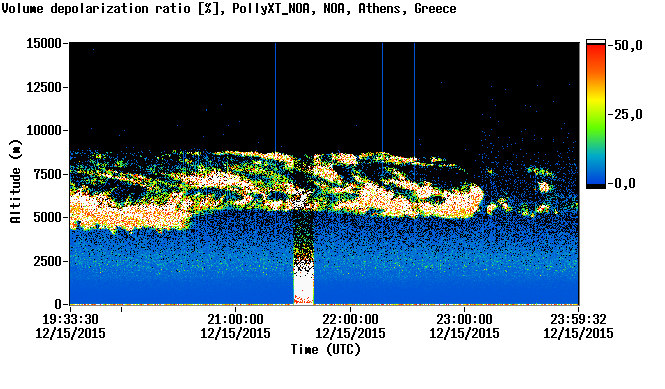Viewport: 665px width, 389px height.
Task: Click the 15000 altitude tick label
Action: pyautogui.click(x=44, y=43)
